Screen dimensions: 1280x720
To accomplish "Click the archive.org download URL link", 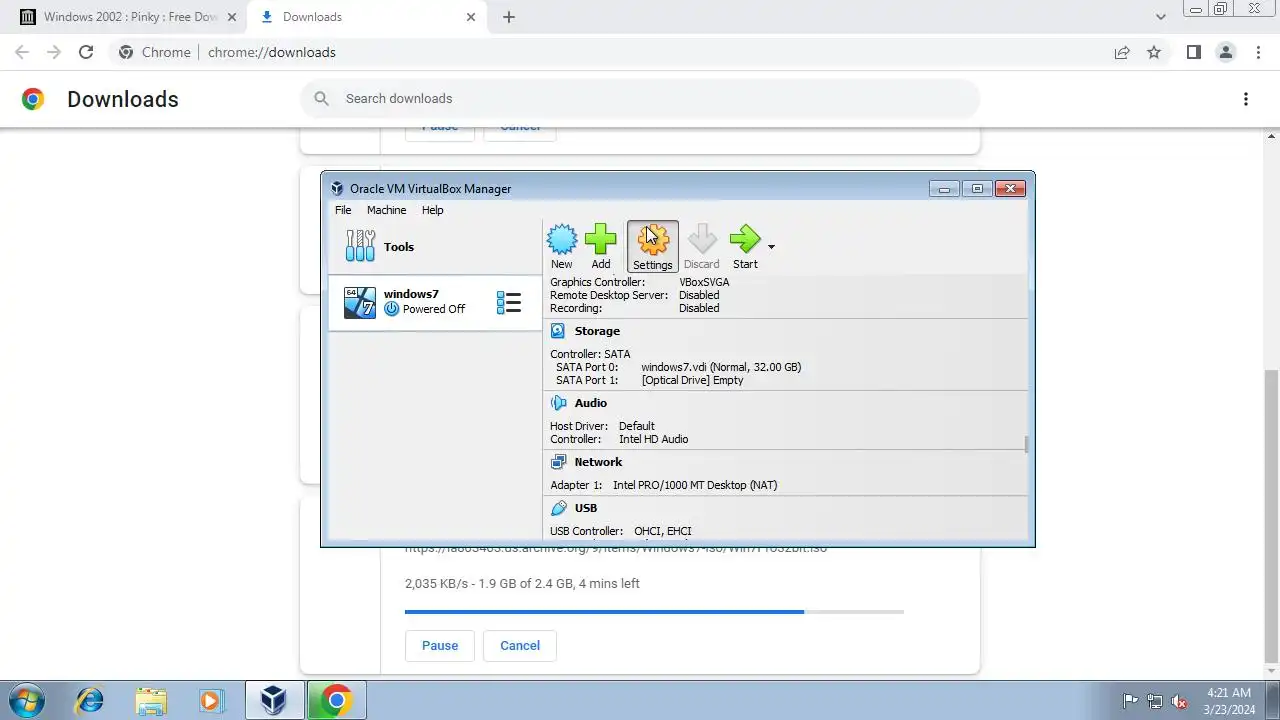I will [616, 548].
